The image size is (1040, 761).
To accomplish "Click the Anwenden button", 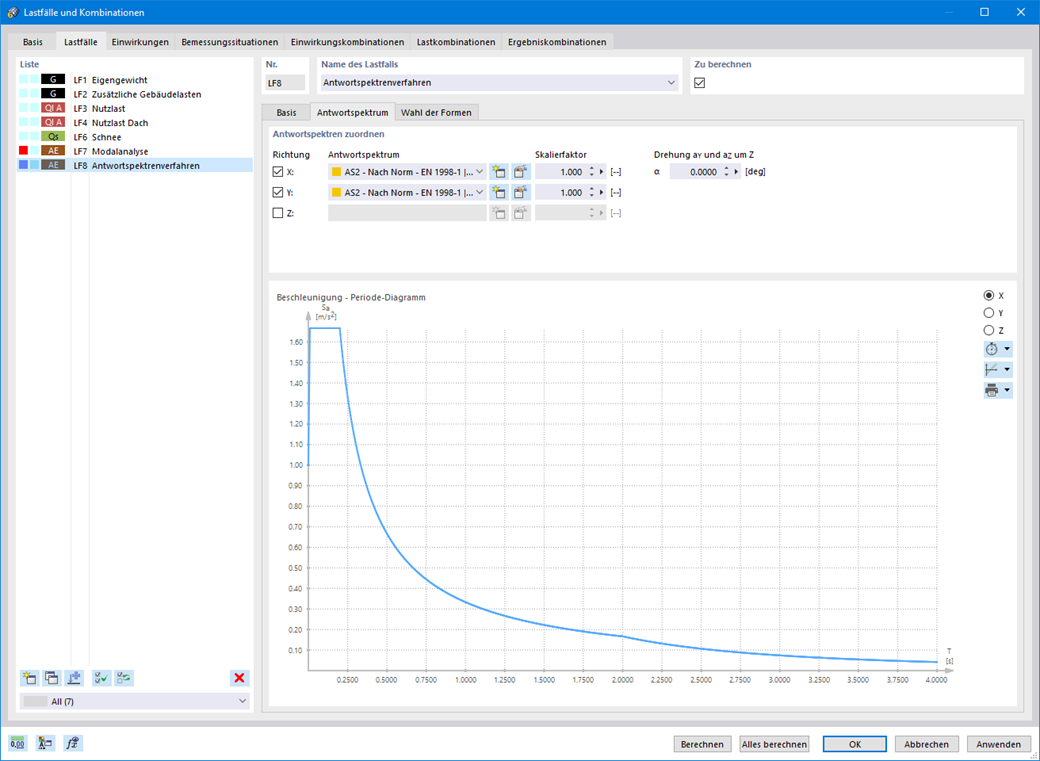I will [x=998, y=744].
